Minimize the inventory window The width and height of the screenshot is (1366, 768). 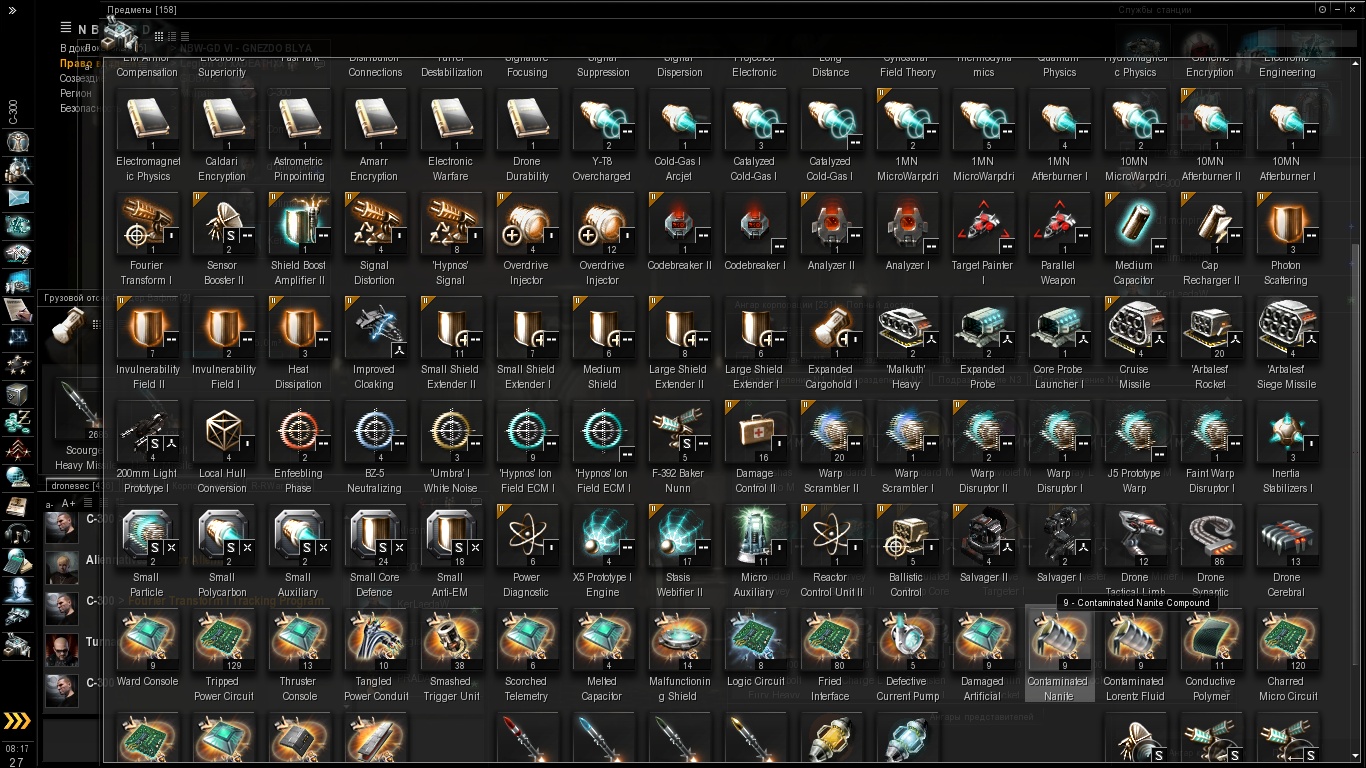point(1337,9)
